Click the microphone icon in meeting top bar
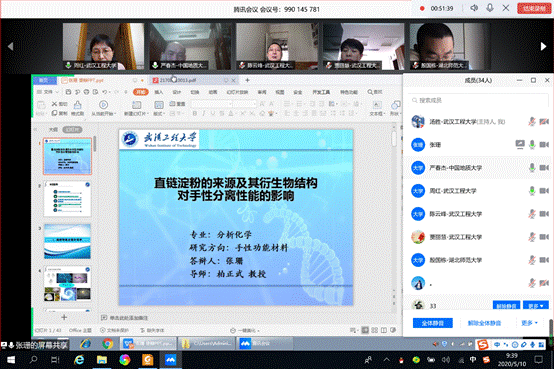The image size is (554, 369). (x=490, y=8)
